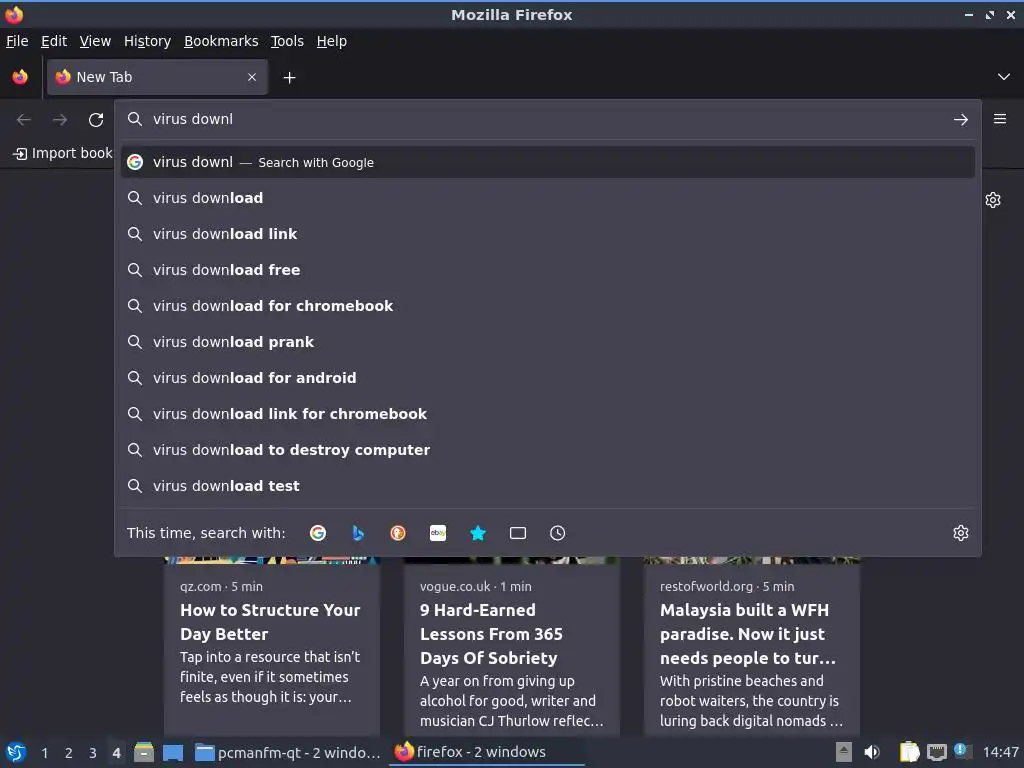Open the Help menu
Image resolution: width=1024 pixels, height=768 pixels.
(332, 41)
